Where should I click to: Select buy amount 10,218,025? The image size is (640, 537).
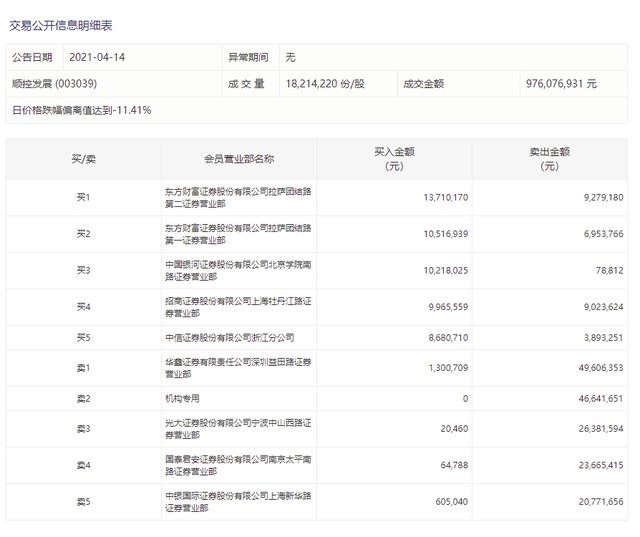tap(445, 270)
